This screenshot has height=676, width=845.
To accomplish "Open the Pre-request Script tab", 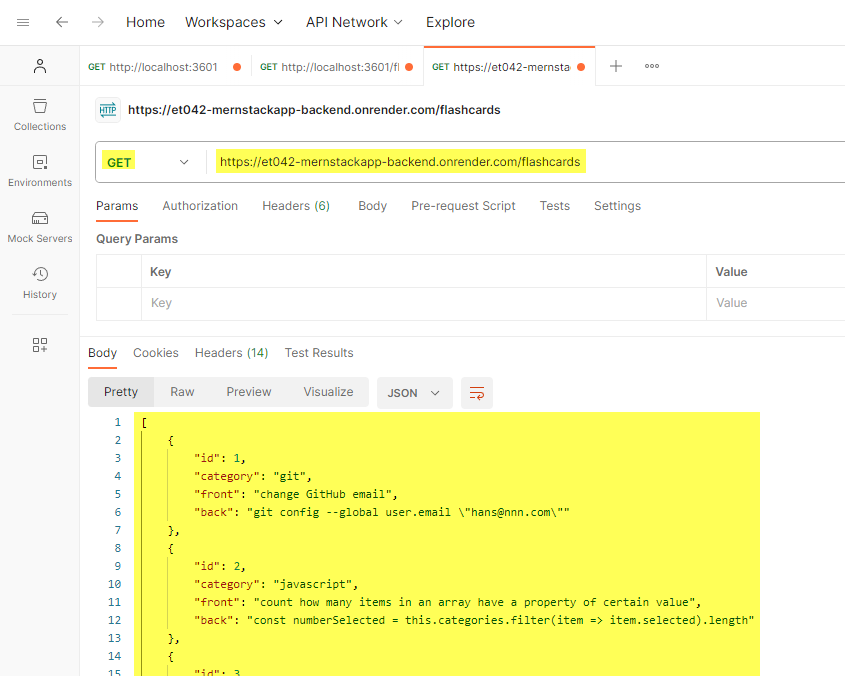I will click(463, 206).
